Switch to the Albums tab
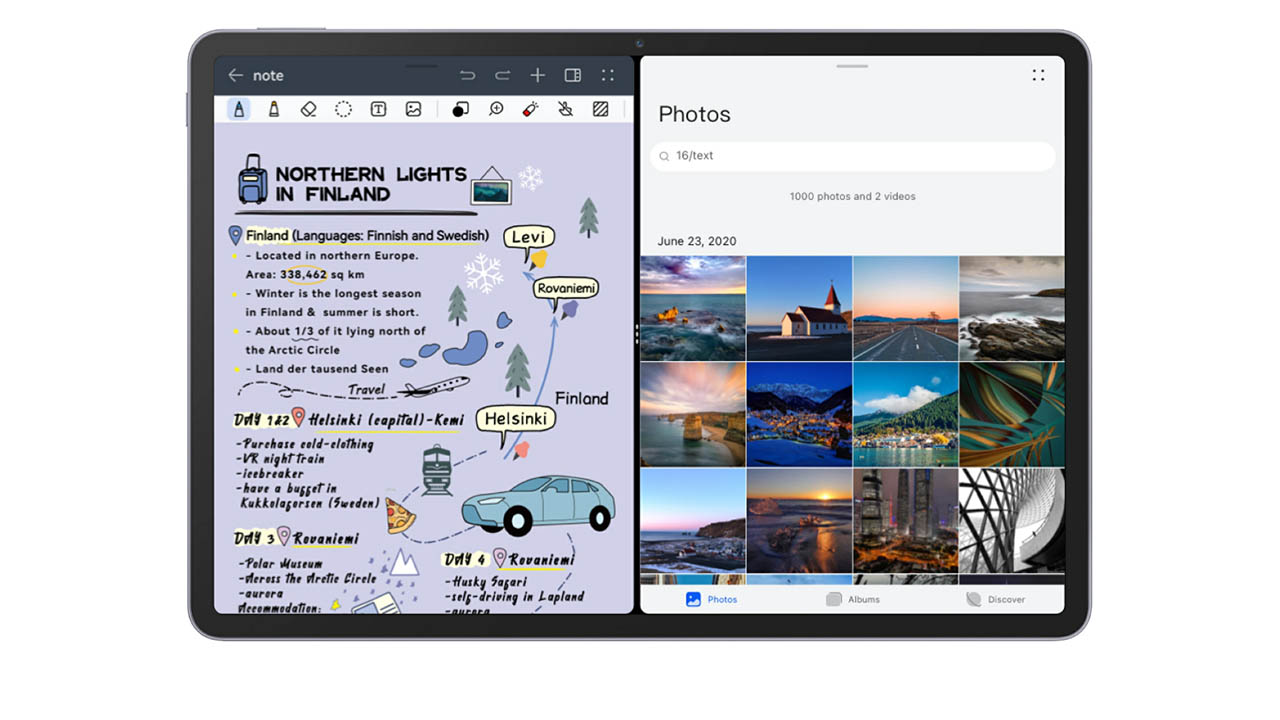The width and height of the screenshot is (1280, 720). (x=853, y=599)
